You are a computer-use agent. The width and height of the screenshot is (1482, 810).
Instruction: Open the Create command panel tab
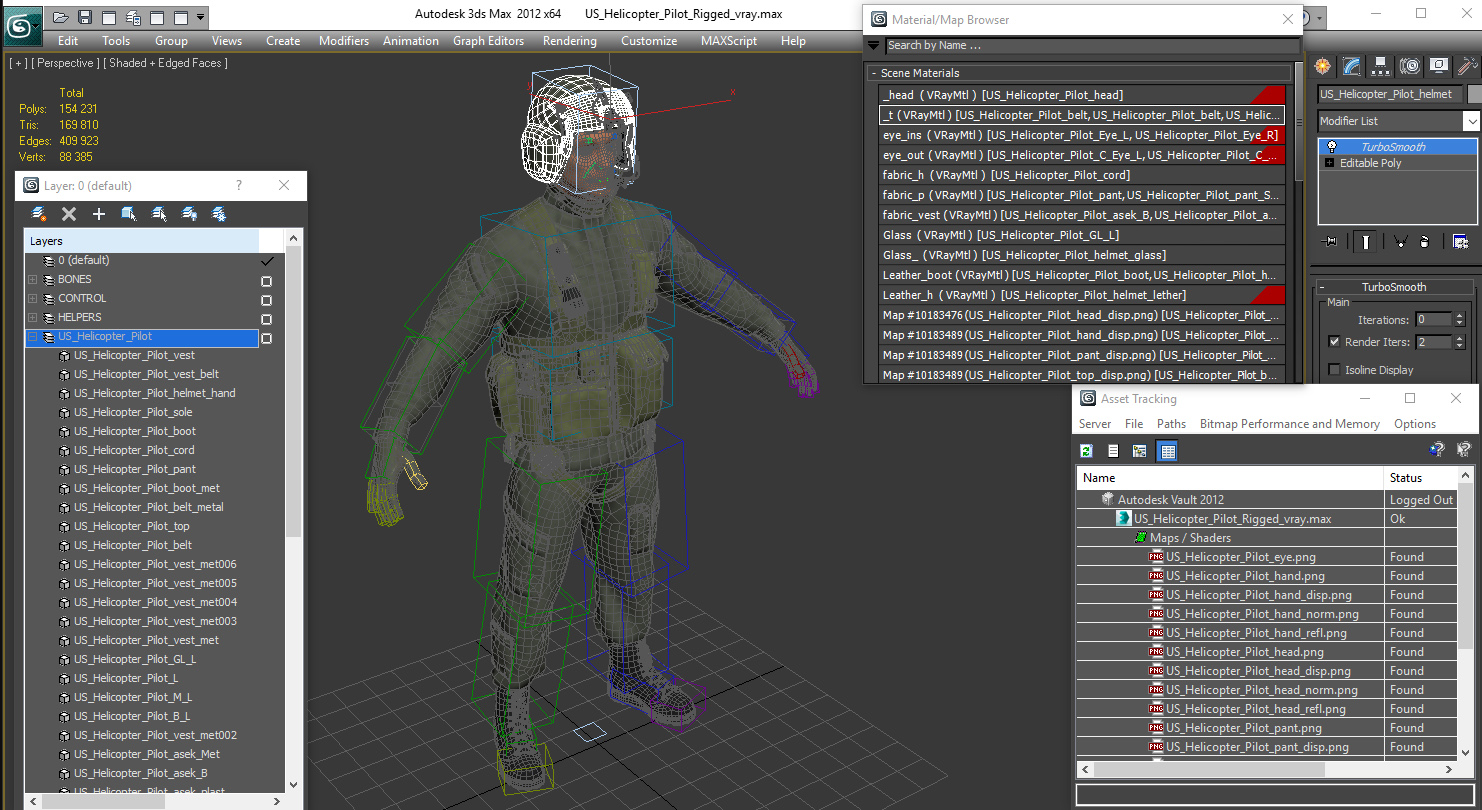pos(1324,66)
